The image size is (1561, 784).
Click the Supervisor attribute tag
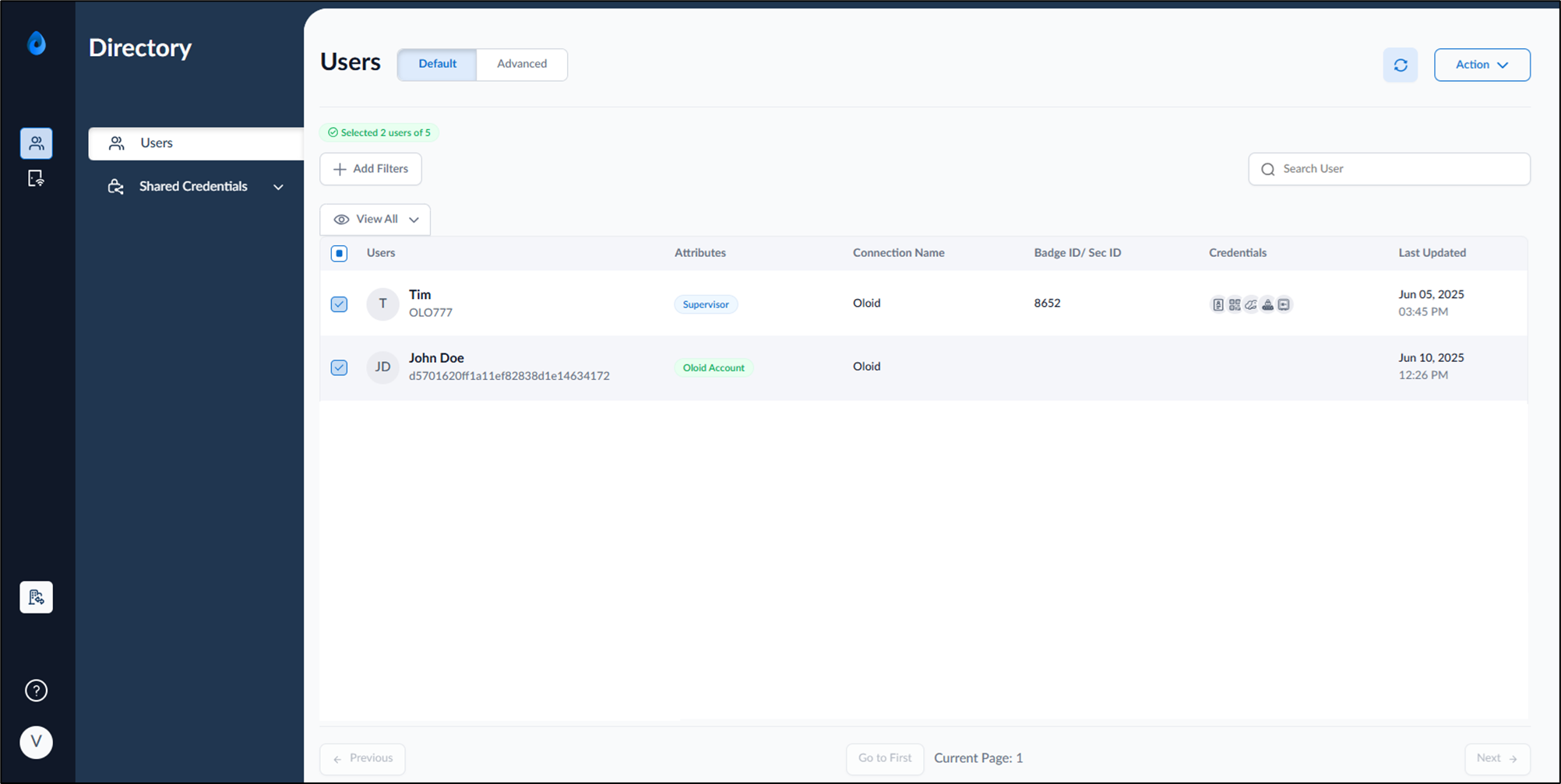click(706, 304)
